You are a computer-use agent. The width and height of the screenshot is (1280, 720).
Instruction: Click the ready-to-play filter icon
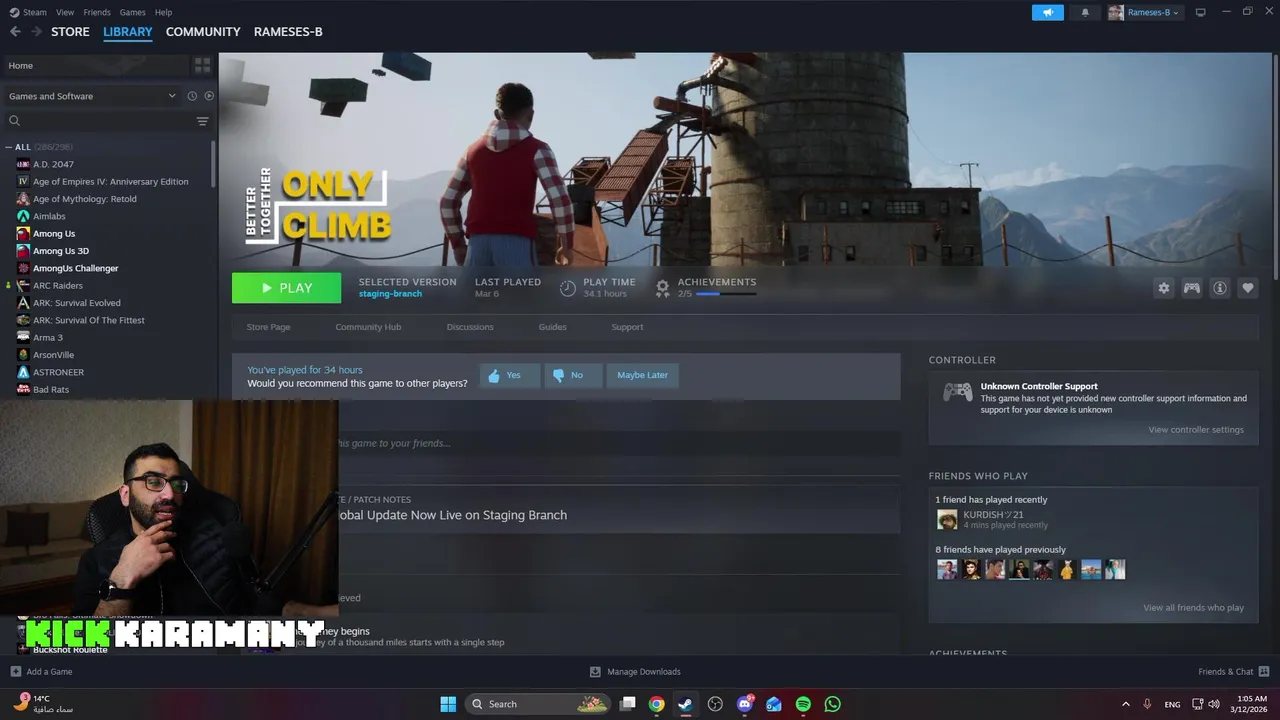click(x=209, y=96)
